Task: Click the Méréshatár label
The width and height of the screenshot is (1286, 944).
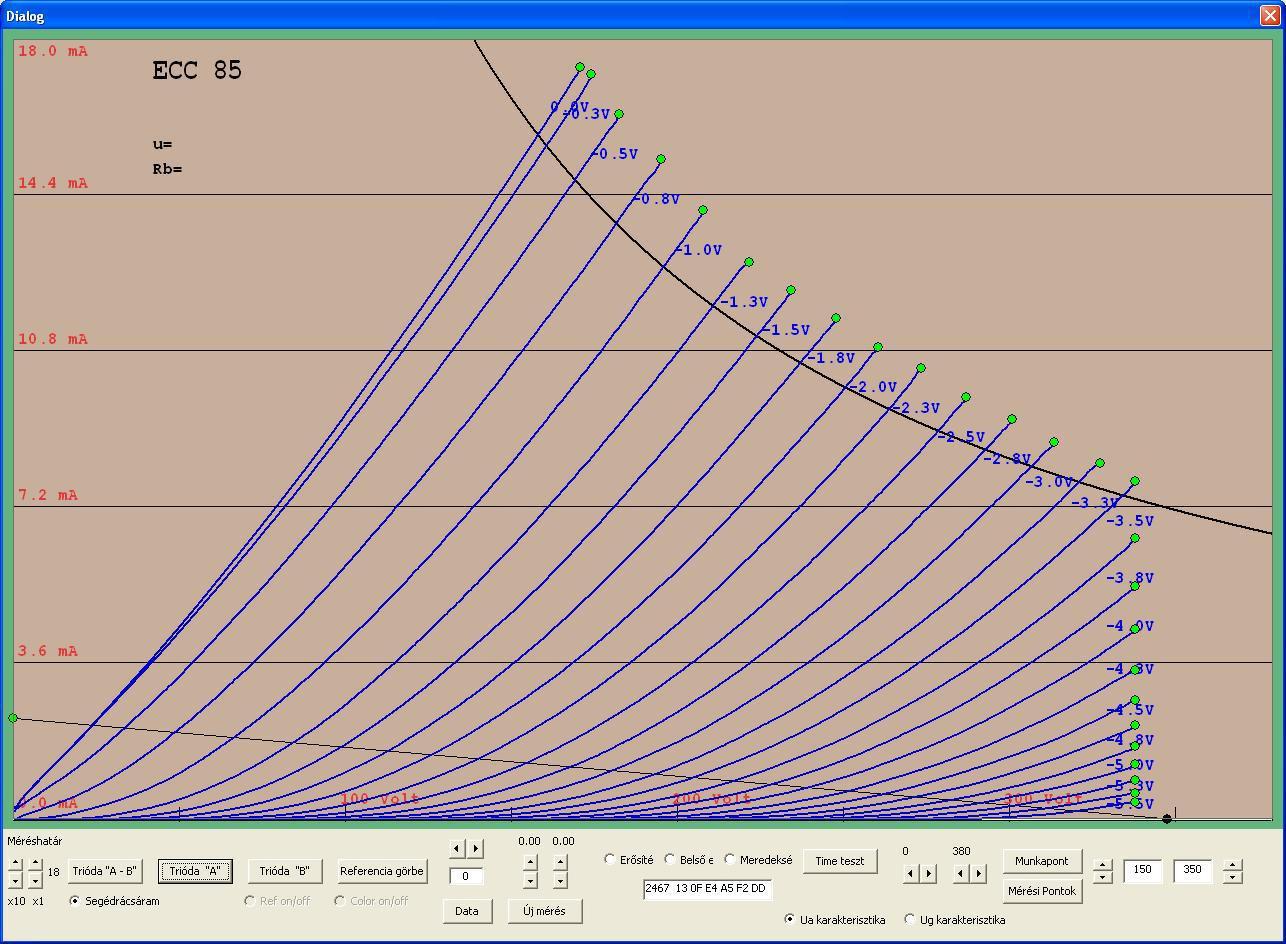Action: point(35,841)
